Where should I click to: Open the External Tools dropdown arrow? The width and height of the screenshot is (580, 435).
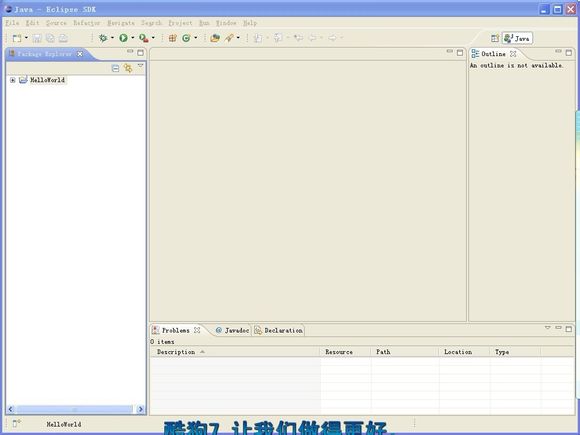[153, 38]
